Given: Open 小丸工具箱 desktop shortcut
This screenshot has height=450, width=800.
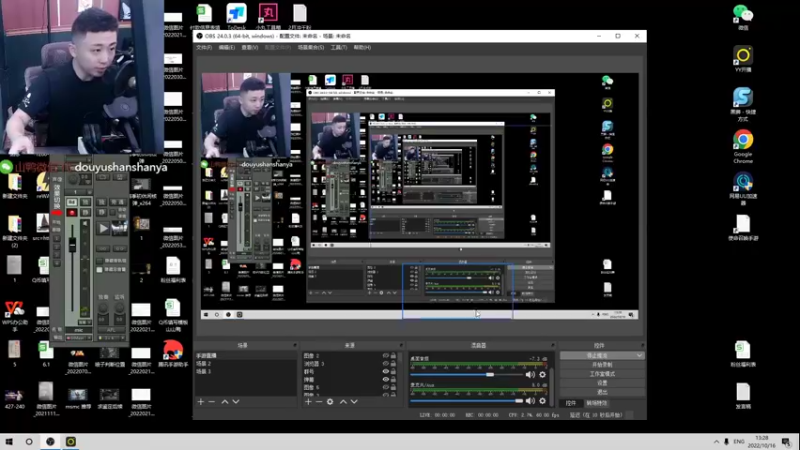Looking at the screenshot, I should click(x=268, y=16).
